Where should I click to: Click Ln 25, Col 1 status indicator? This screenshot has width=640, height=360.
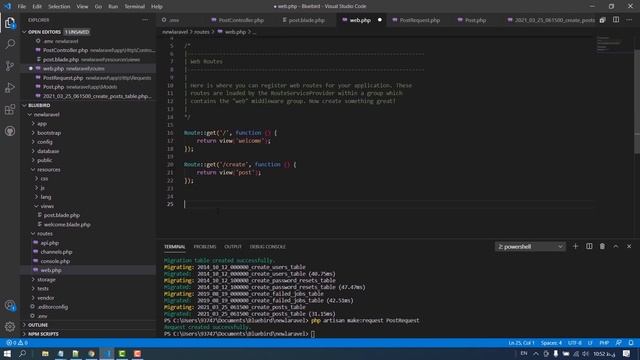(x=521, y=343)
